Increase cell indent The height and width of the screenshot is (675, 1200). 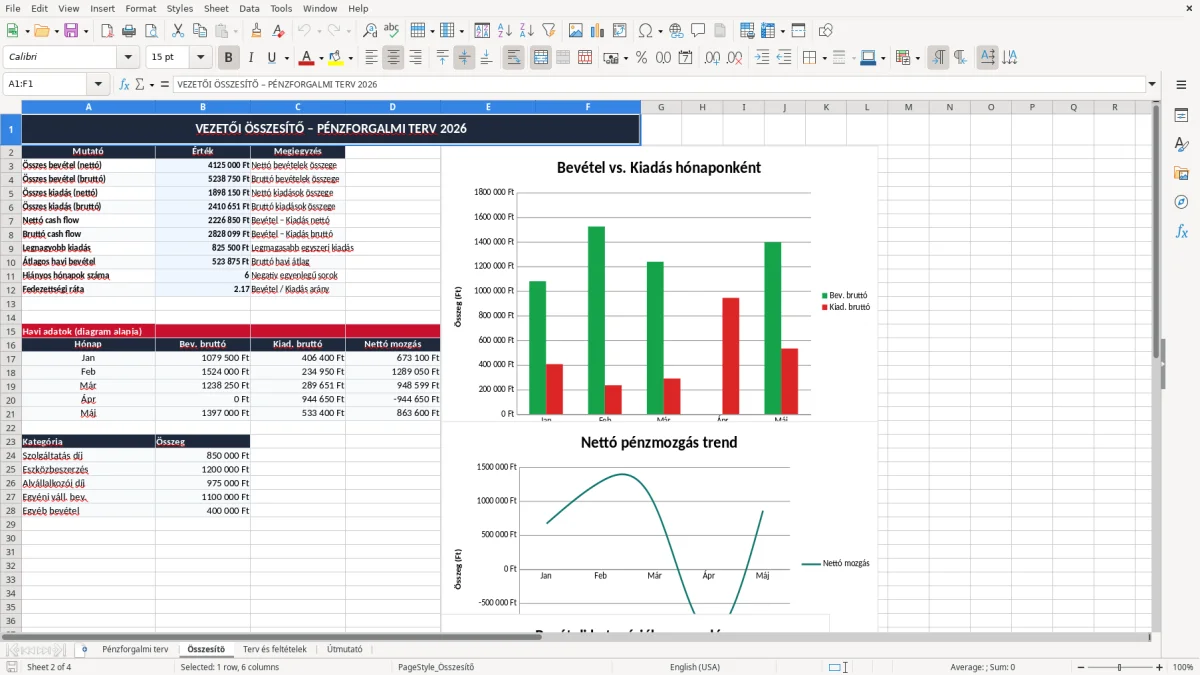(763, 58)
